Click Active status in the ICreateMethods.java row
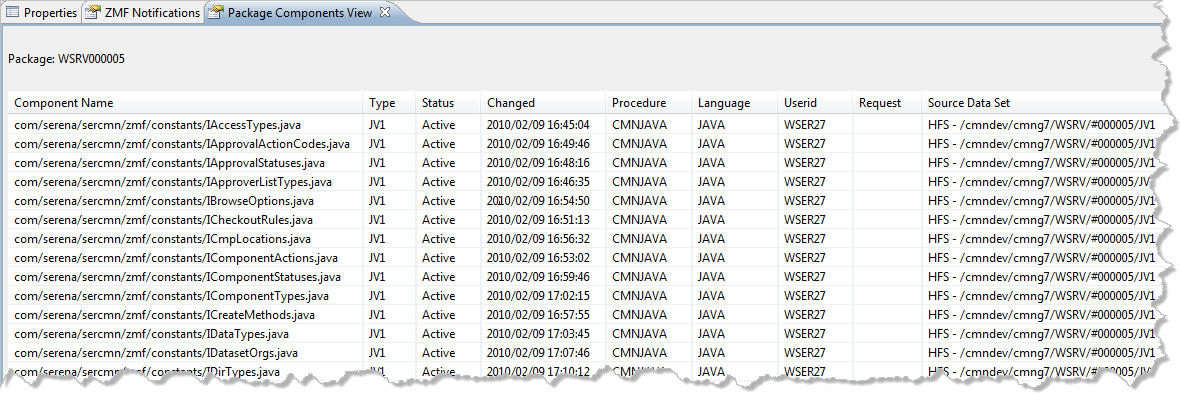Image resolution: width=1180 pixels, height=393 pixels. [438, 314]
